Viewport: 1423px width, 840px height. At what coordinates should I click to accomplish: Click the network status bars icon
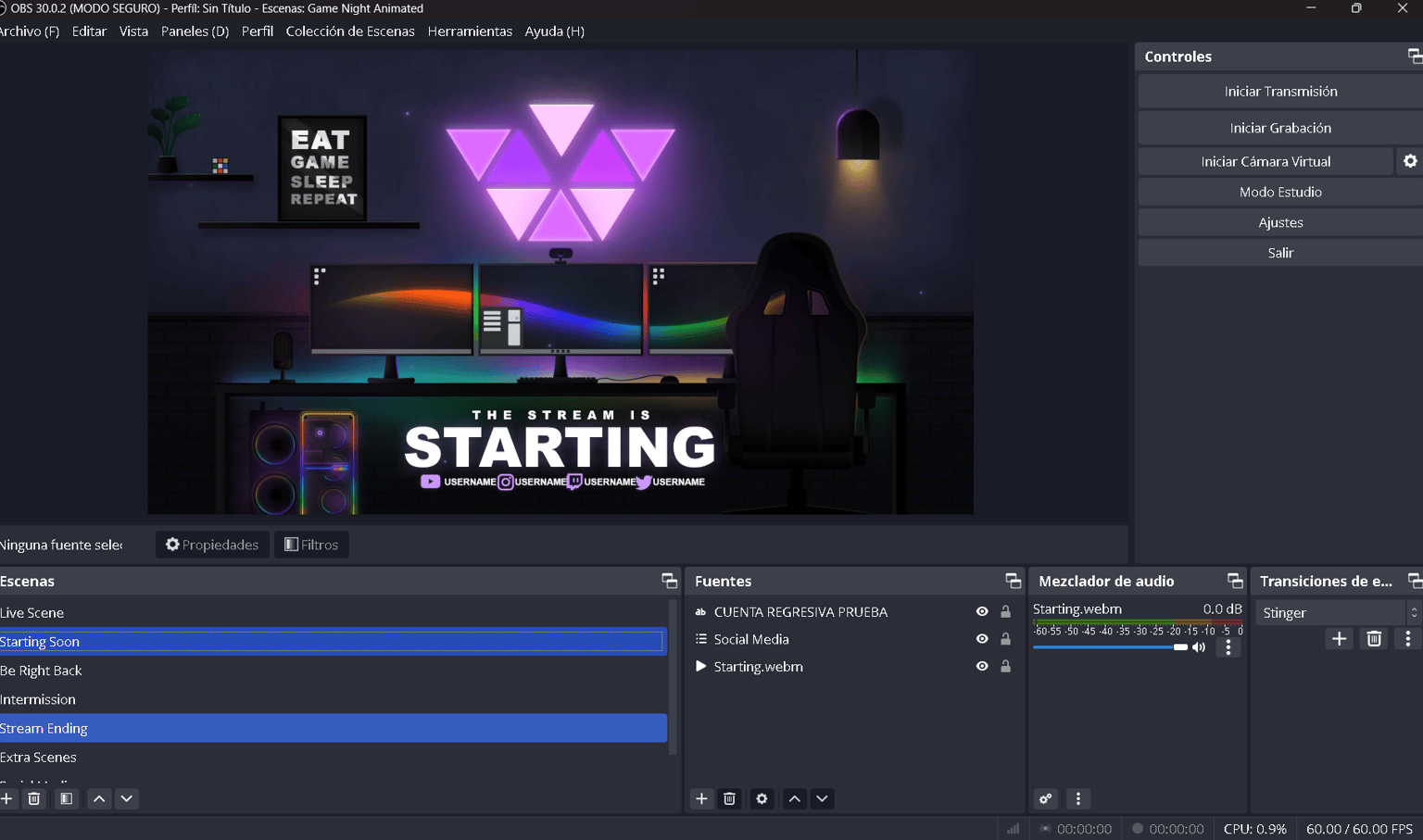point(1013,829)
